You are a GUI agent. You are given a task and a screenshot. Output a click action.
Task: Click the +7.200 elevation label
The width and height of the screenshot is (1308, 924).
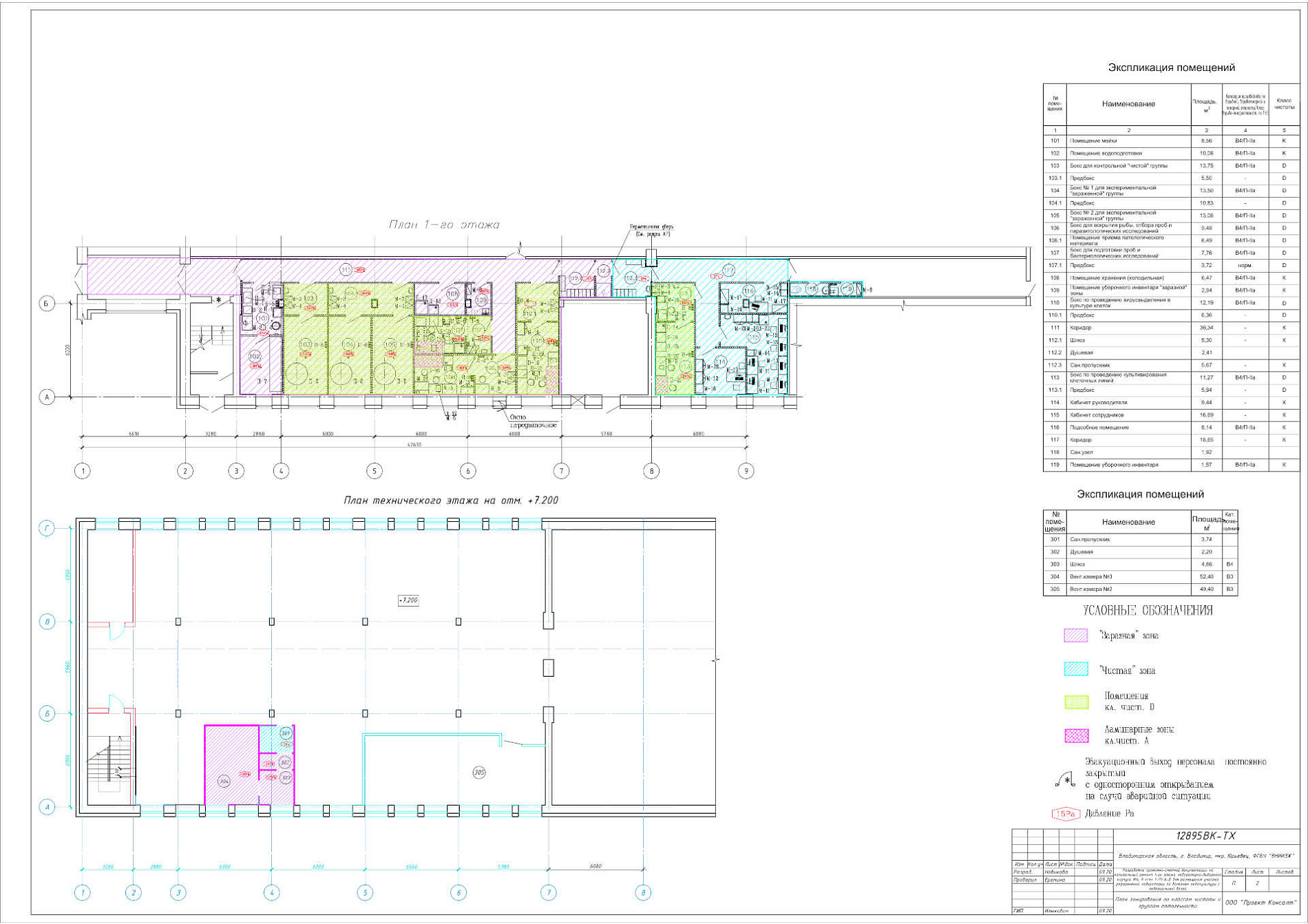(408, 600)
